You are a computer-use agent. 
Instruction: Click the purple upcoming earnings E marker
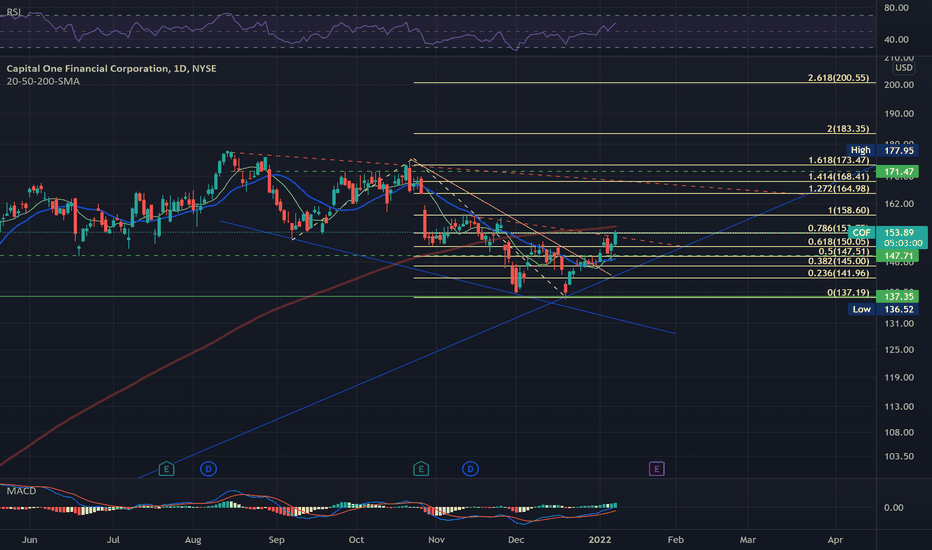pyautogui.click(x=656, y=469)
